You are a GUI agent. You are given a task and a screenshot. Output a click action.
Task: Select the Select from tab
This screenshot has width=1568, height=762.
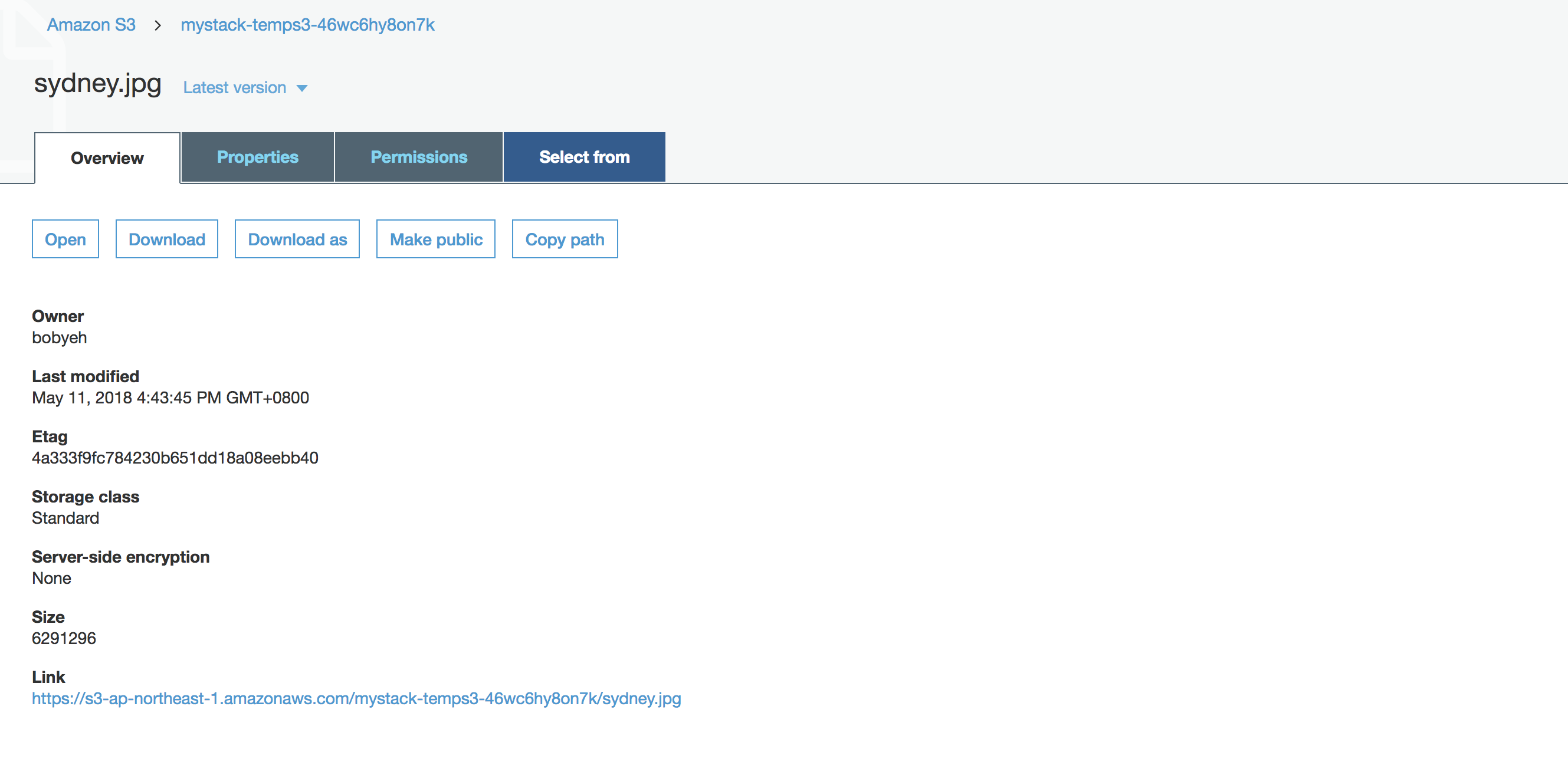[584, 157]
